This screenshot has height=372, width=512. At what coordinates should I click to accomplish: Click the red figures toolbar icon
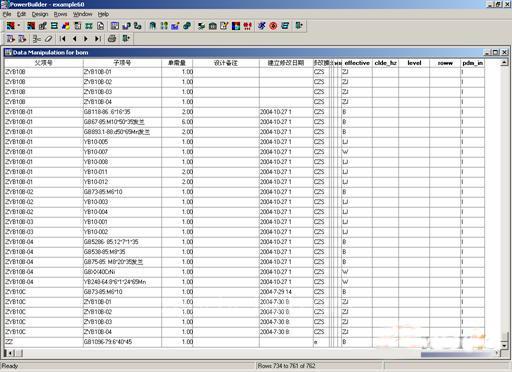tap(247, 26)
